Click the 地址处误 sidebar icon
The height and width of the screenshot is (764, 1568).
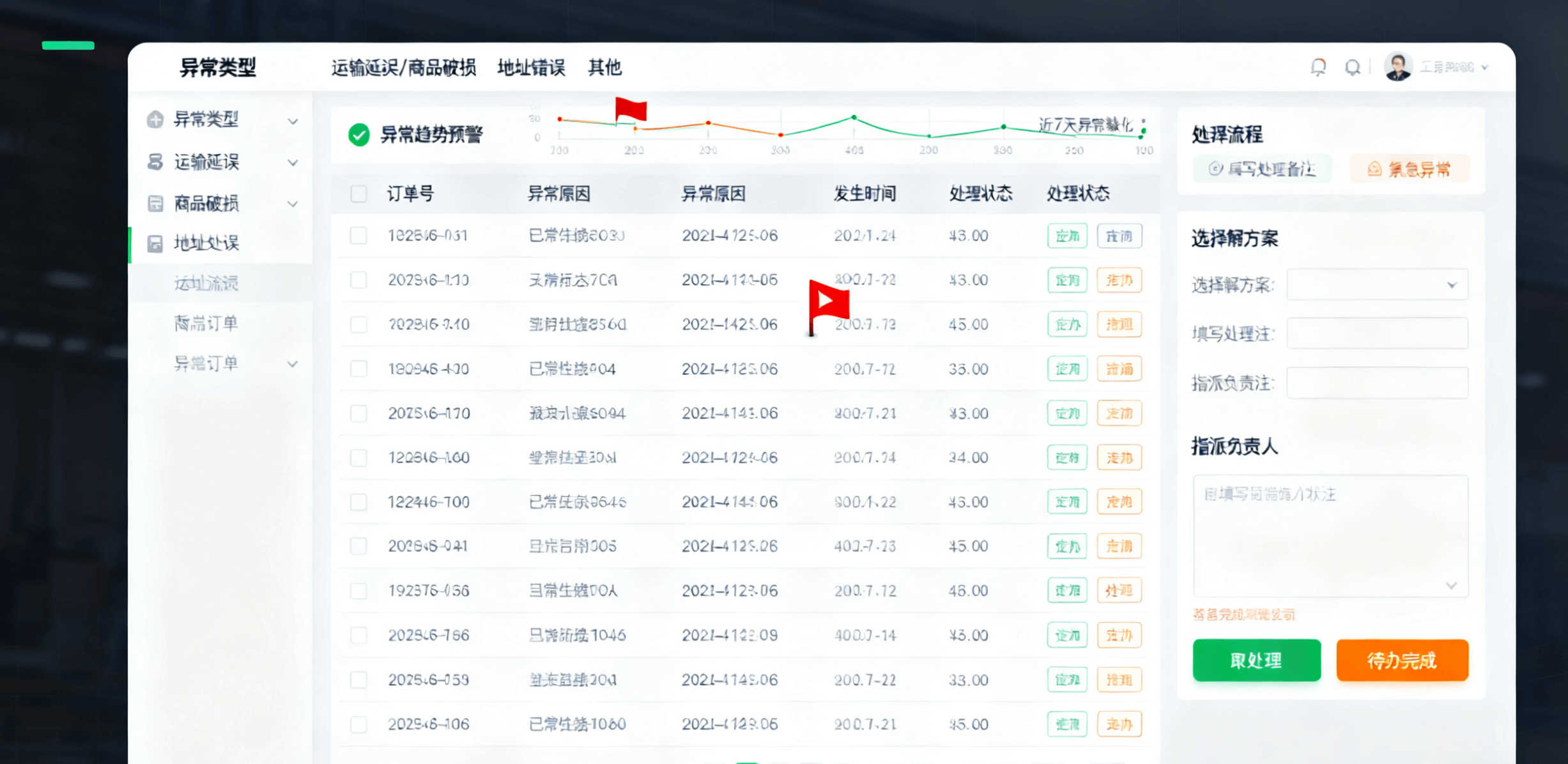[x=155, y=243]
